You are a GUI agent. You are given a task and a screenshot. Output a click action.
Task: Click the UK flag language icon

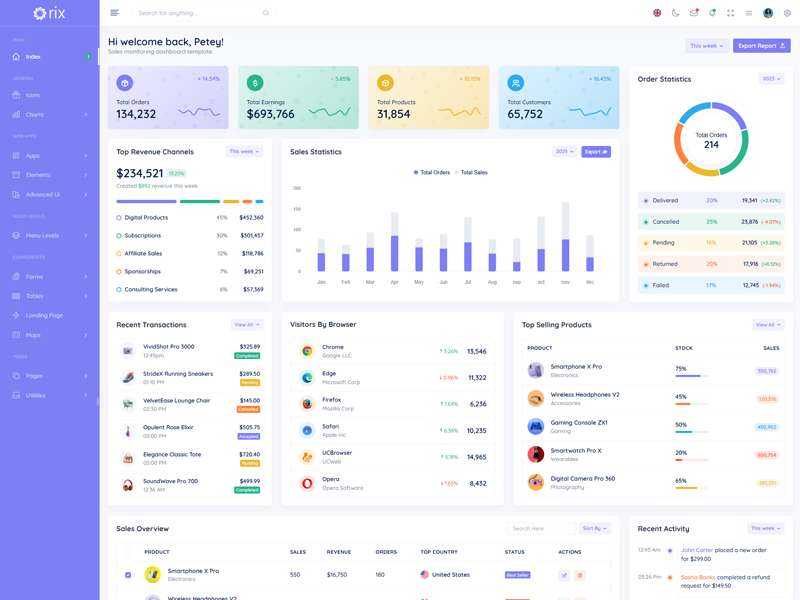657,13
